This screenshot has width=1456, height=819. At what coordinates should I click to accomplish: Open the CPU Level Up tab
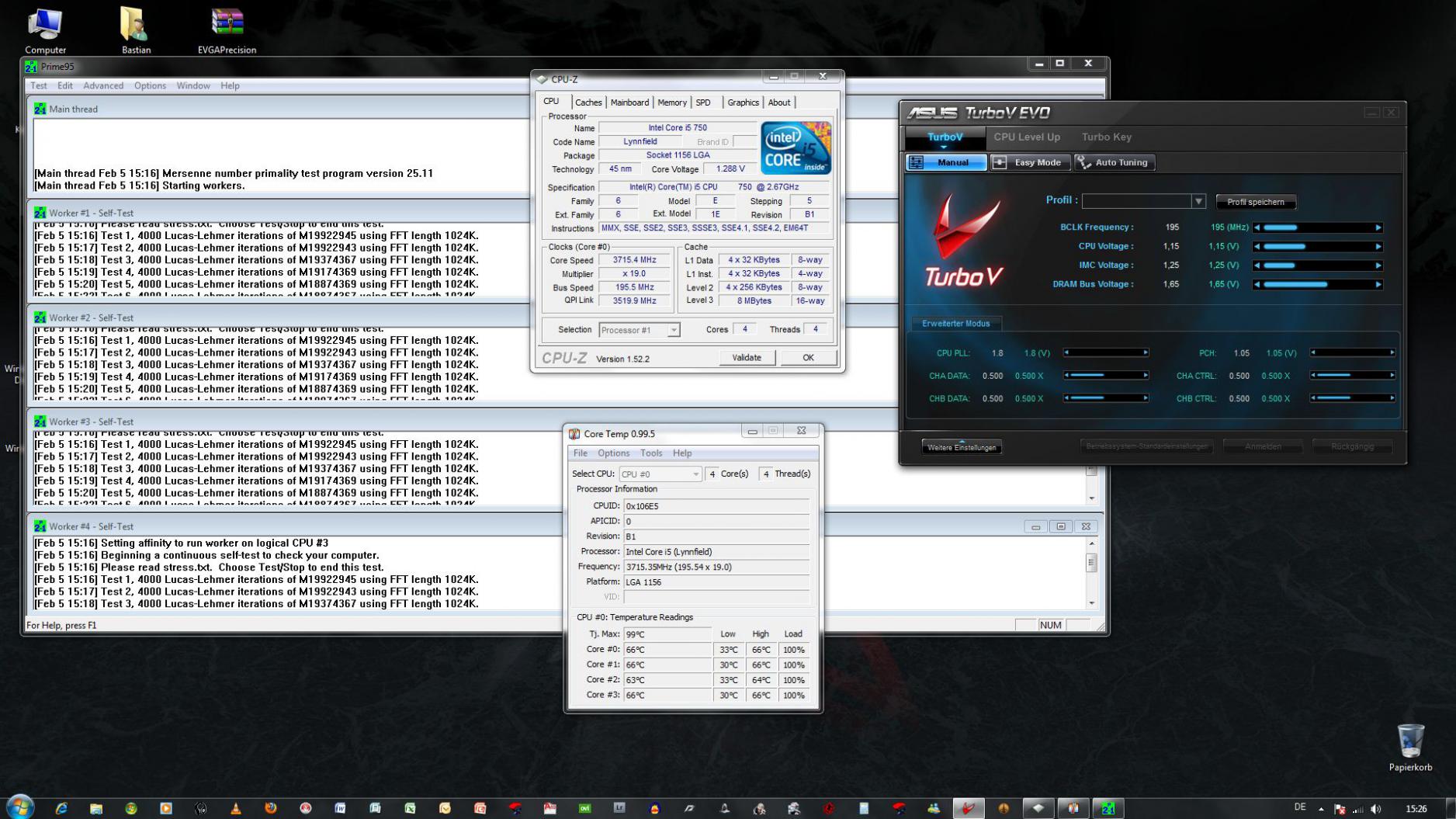tap(1027, 137)
